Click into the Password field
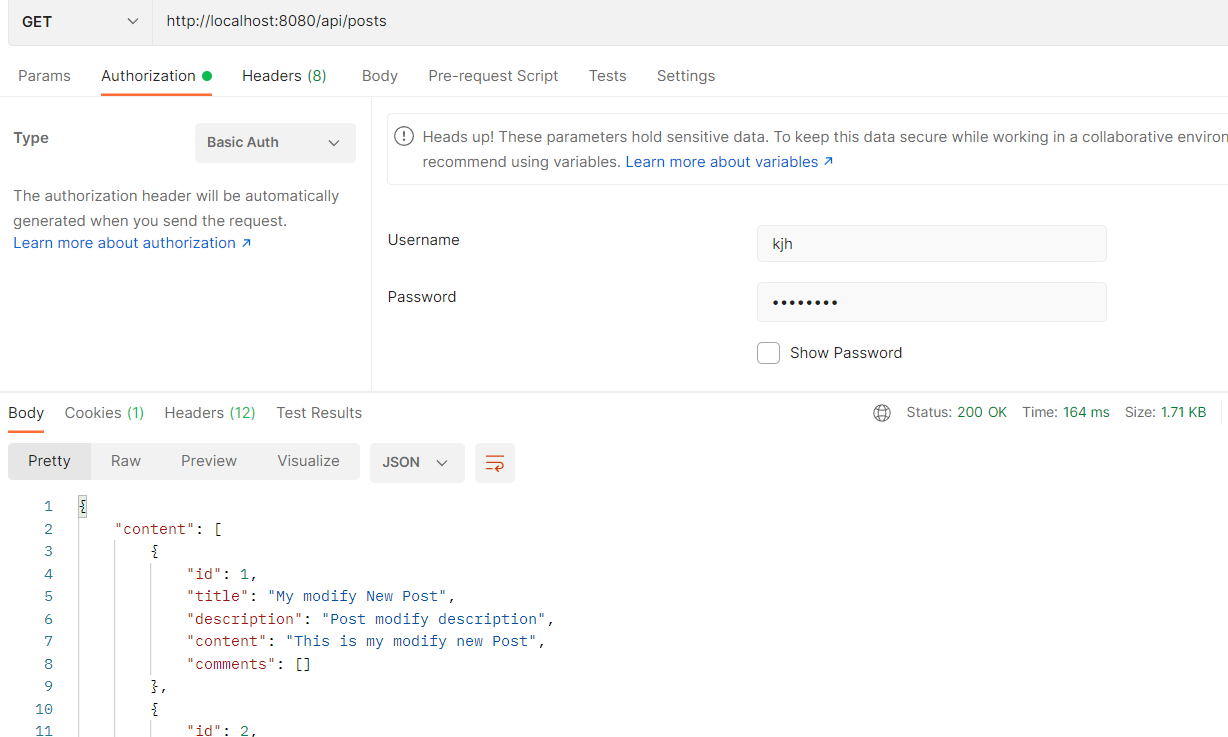The width and height of the screenshot is (1228, 737). (931, 302)
